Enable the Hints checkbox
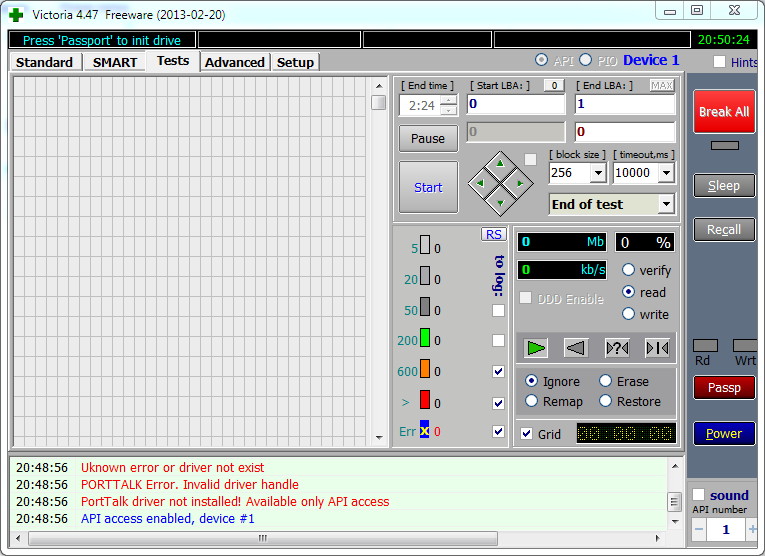 (x=719, y=61)
